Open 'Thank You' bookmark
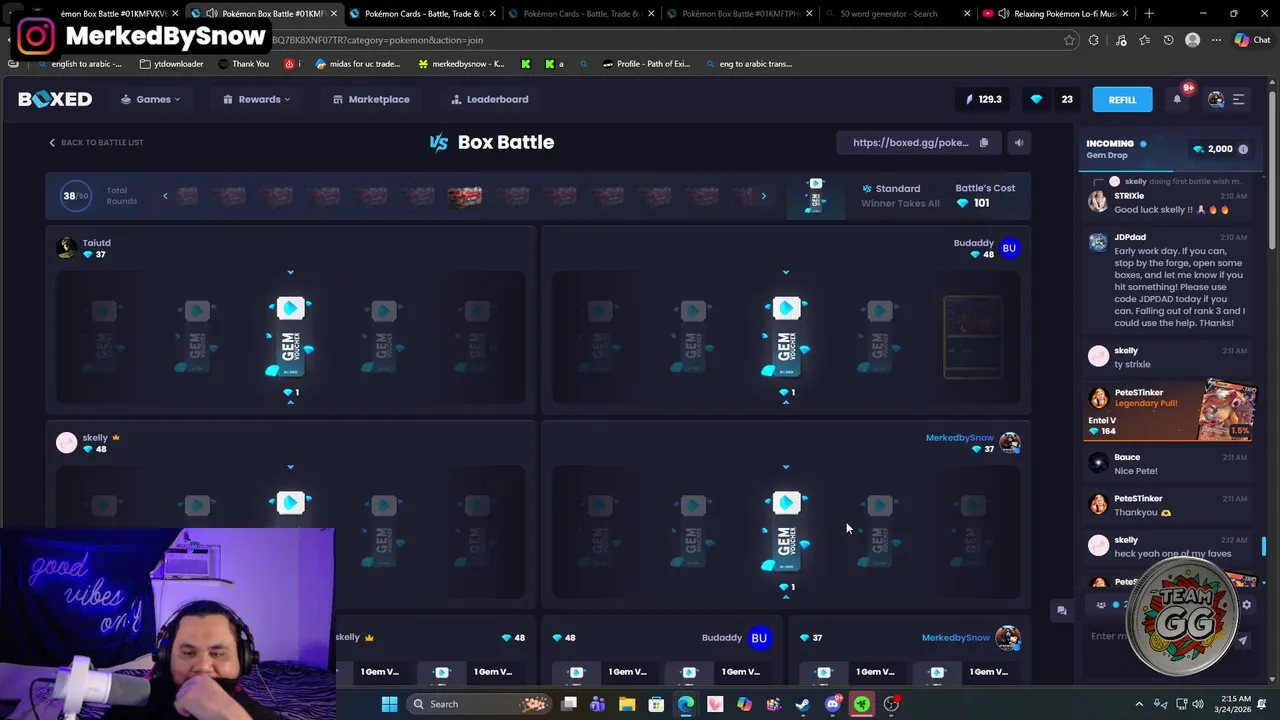 [x=243, y=64]
